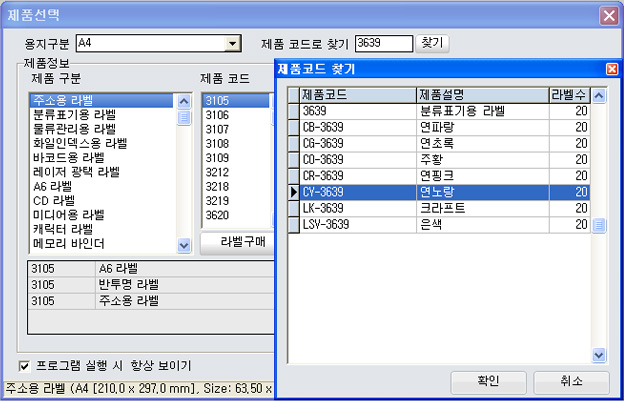Click search results scroll up arrow
The width and height of the screenshot is (624, 401).
click(599, 96)
